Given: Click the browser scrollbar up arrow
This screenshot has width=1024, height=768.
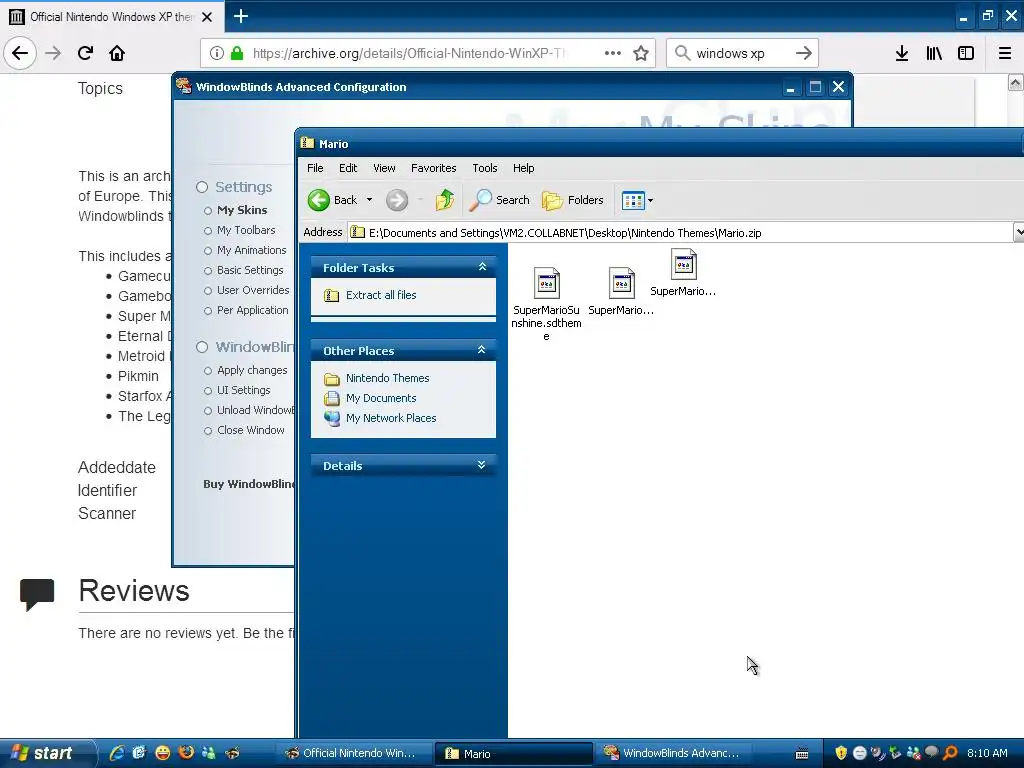Looking at the screenshot, I should pyautogui.click(x=1015, y=83).
